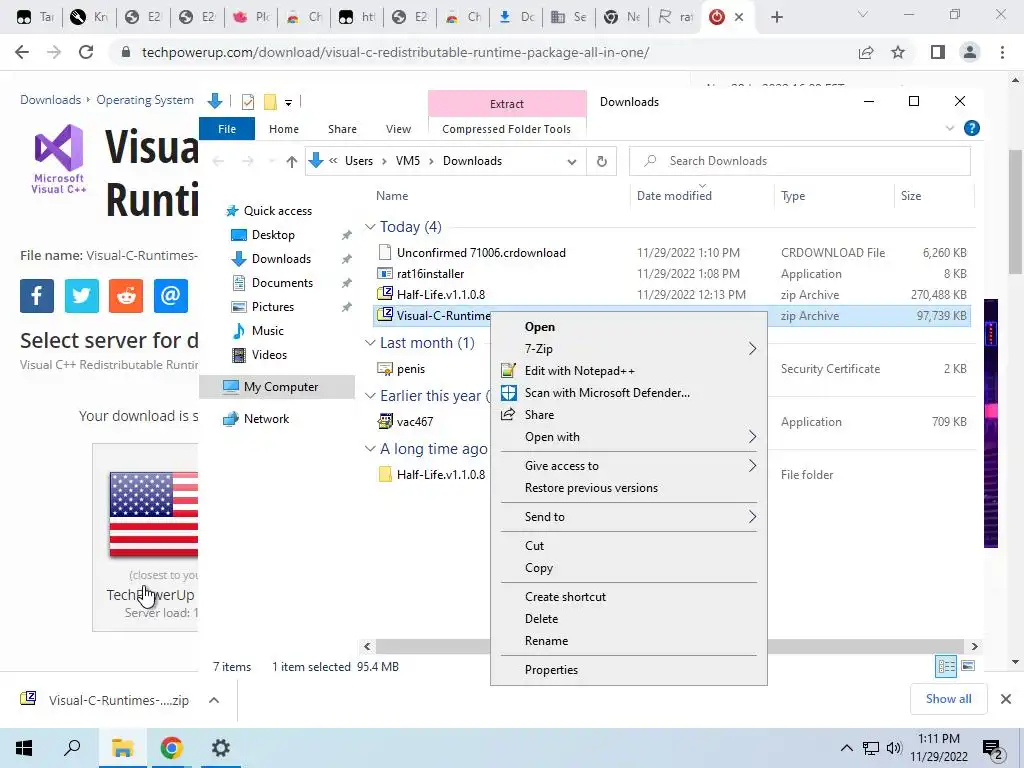
Task: Click the New folder quick access icon
Action: tap(270, 102)
